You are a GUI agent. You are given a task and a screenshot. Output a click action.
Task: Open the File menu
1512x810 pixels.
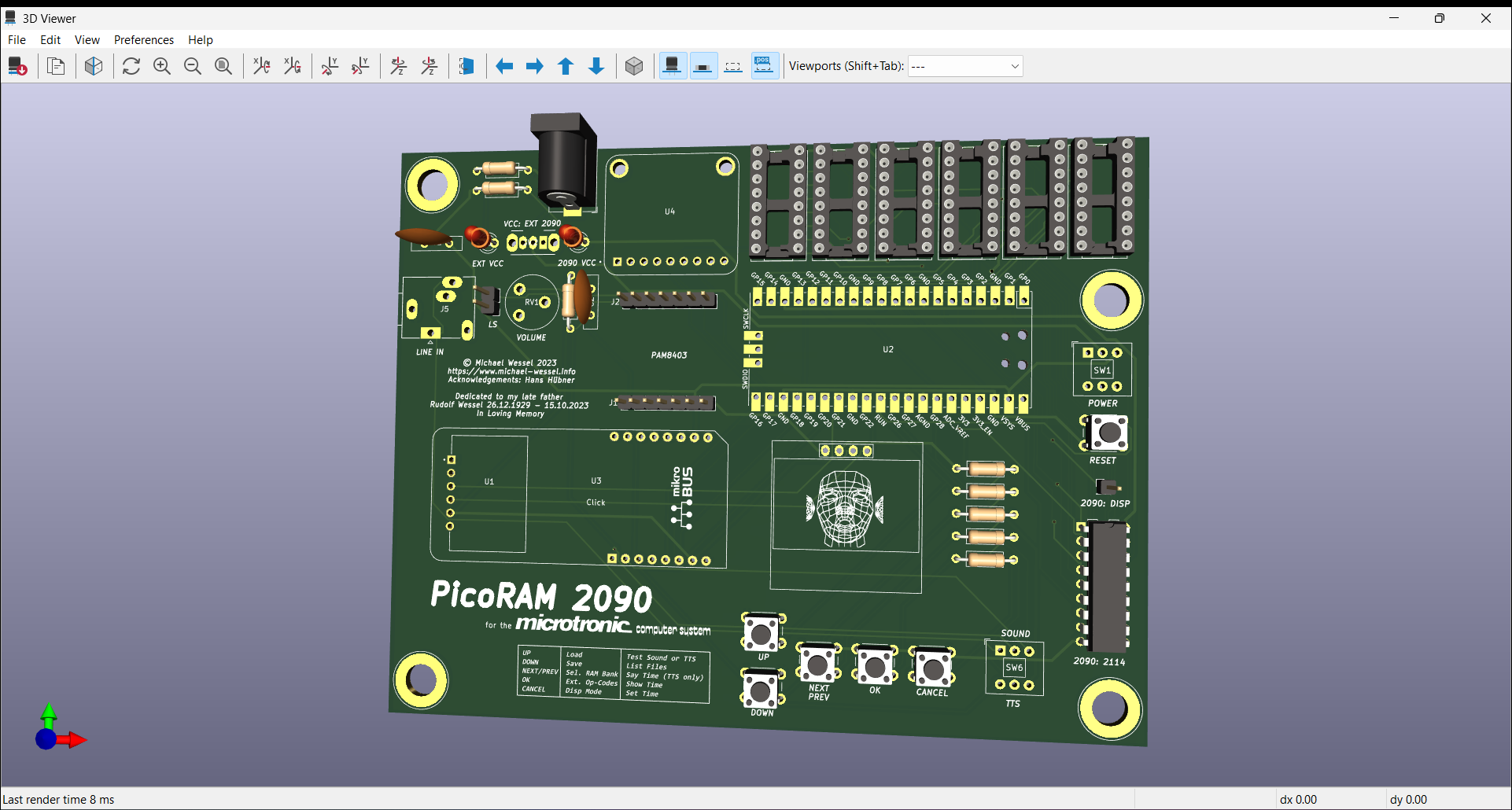[17, 40]
